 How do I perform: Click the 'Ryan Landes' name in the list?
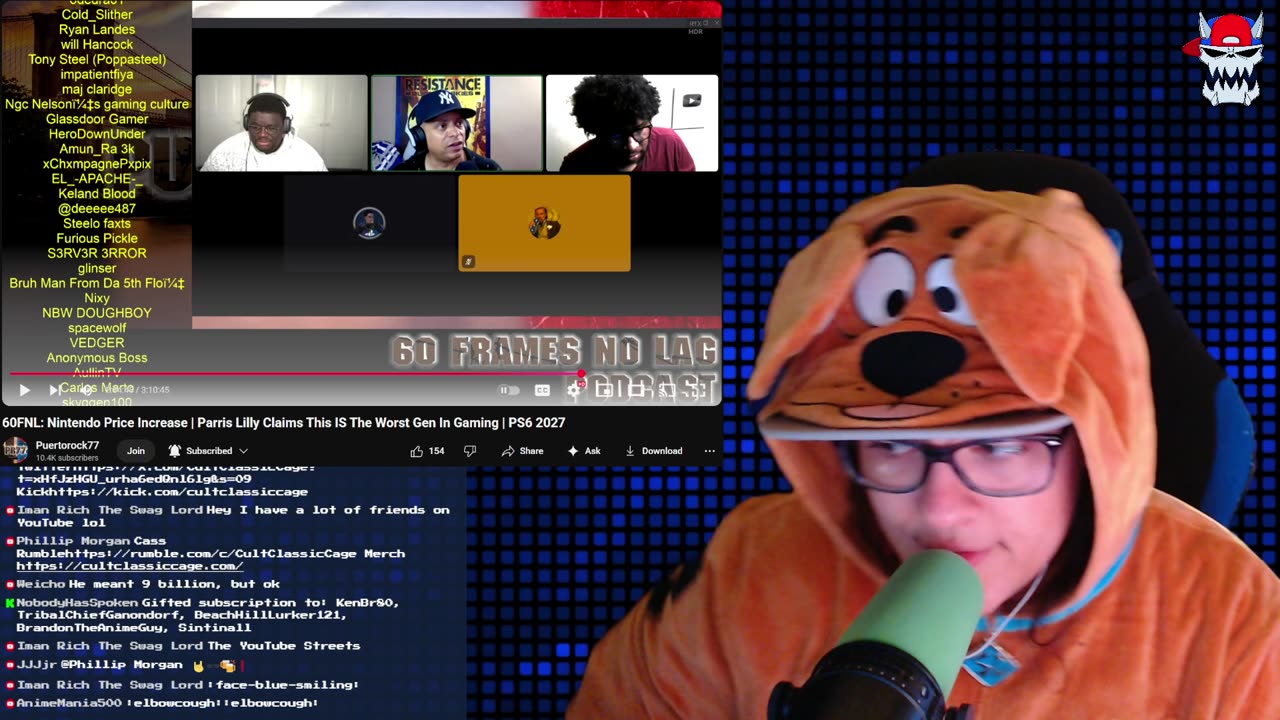97,30
